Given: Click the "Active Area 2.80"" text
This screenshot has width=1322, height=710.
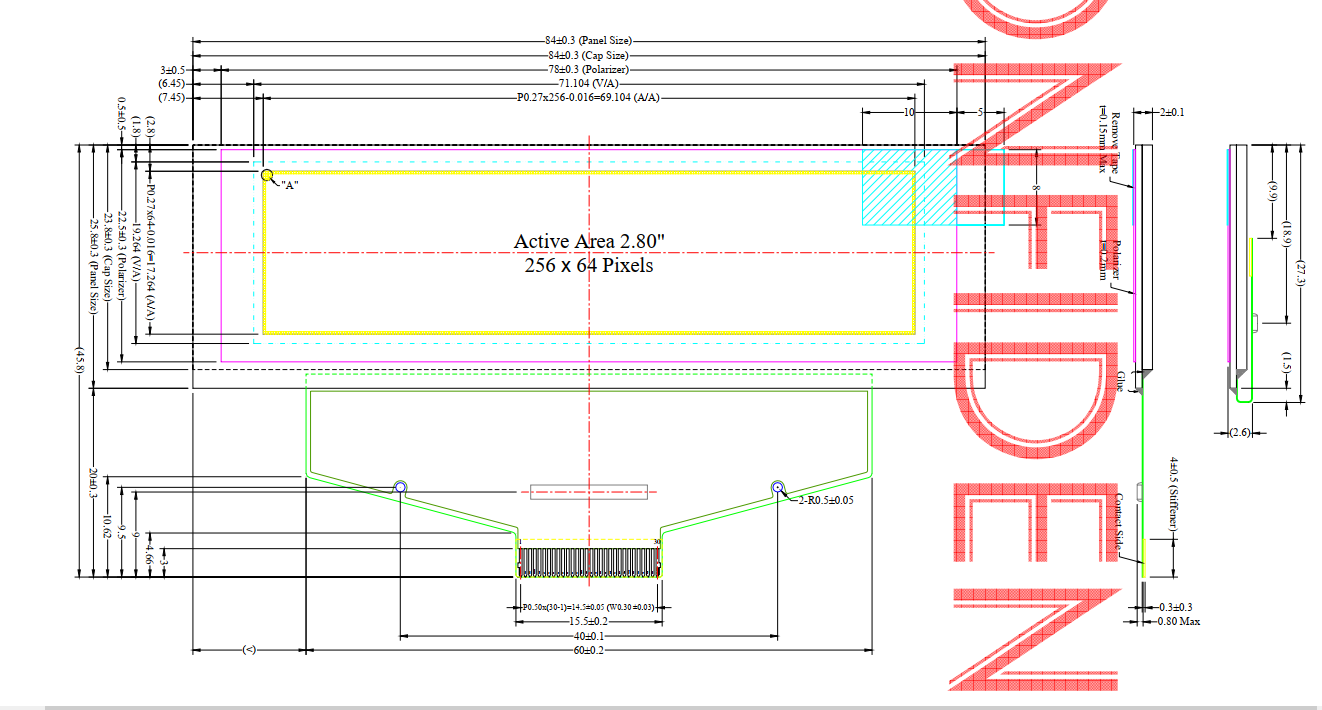Looking at the screenshot, I should pos(588,241).
